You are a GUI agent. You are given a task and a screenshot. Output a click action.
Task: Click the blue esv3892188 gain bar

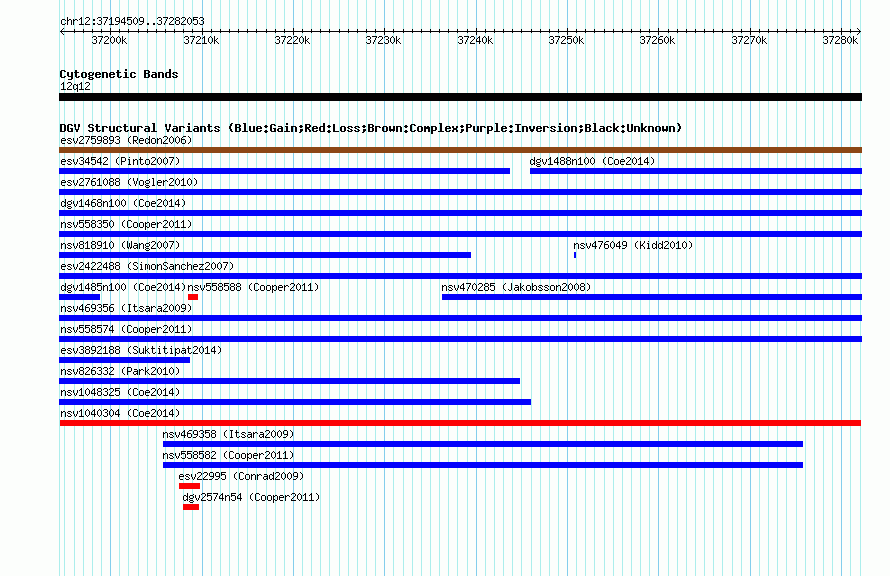click(124, 360)
